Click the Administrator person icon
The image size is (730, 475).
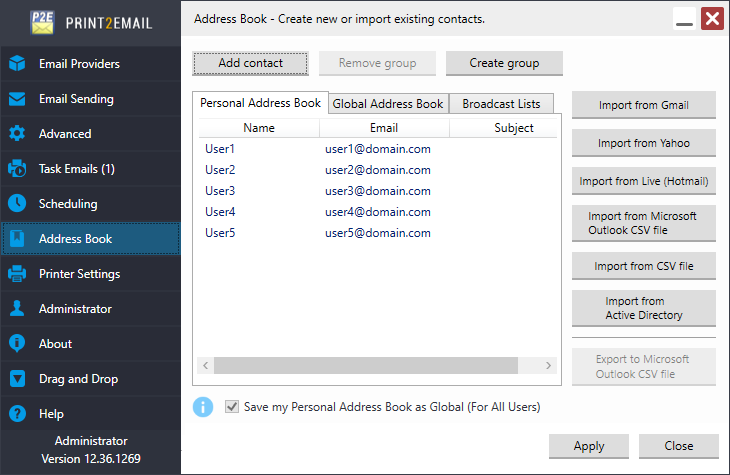pos(17,309)
